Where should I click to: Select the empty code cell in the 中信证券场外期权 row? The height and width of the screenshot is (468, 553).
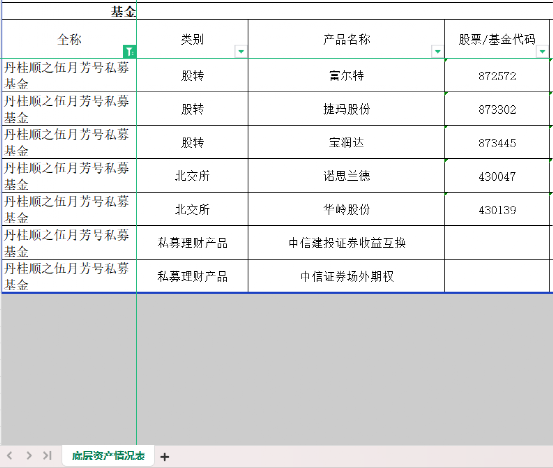tap(497, 276)
